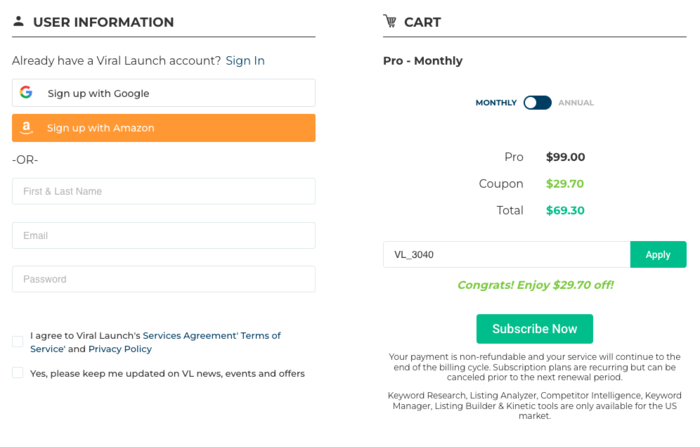Click the Amazon logo icon
The image size is (700, 447).
pyautogui.click(x=26, y=128)
